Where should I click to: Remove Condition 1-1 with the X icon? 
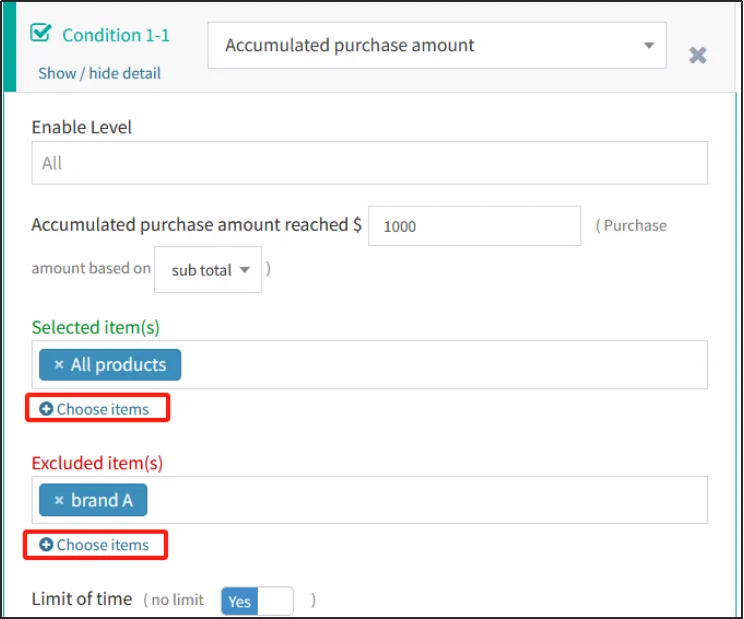[x=698, y=55]
